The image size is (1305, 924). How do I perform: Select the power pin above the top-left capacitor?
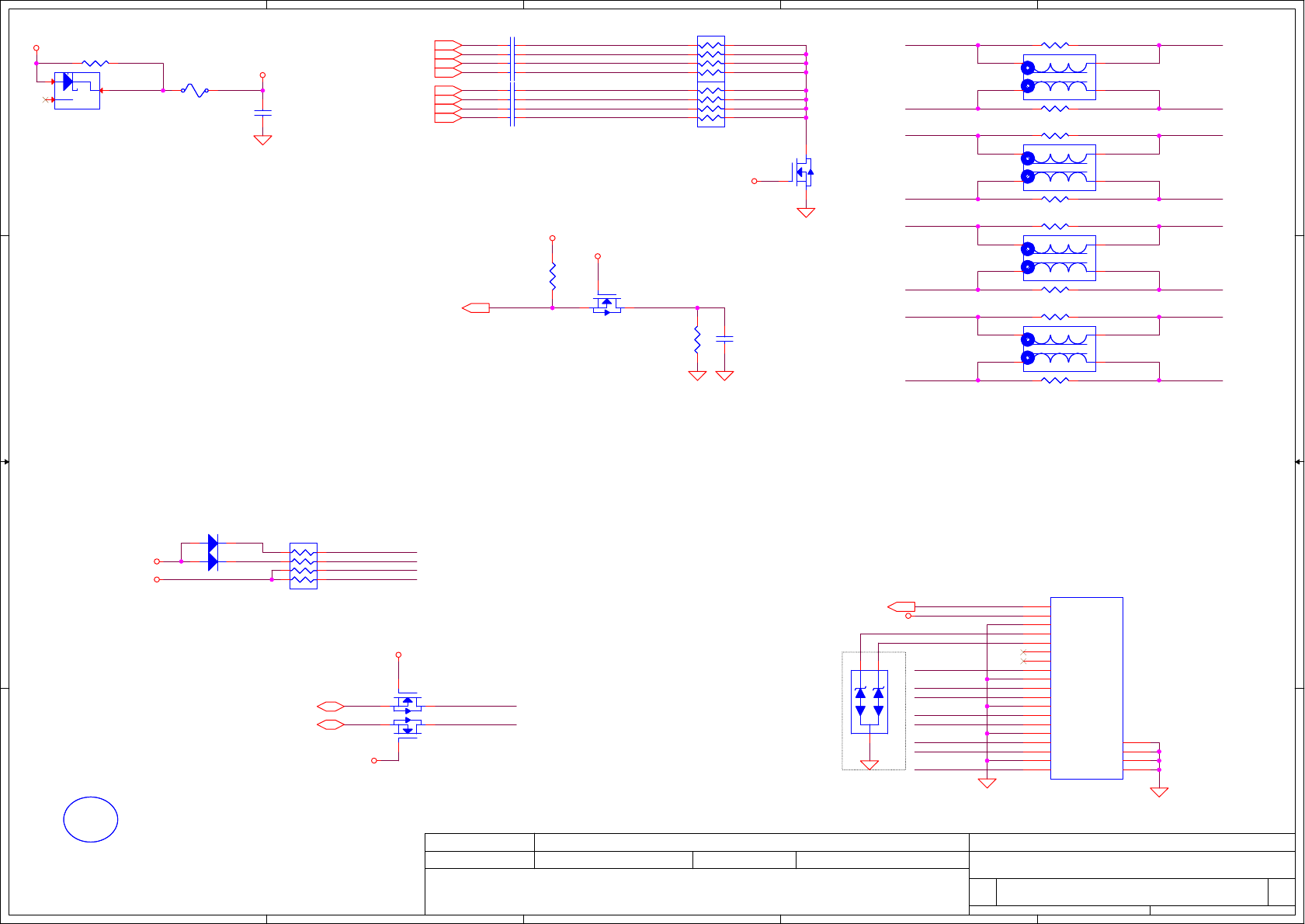pyautogui.click(x=262, y=75)
